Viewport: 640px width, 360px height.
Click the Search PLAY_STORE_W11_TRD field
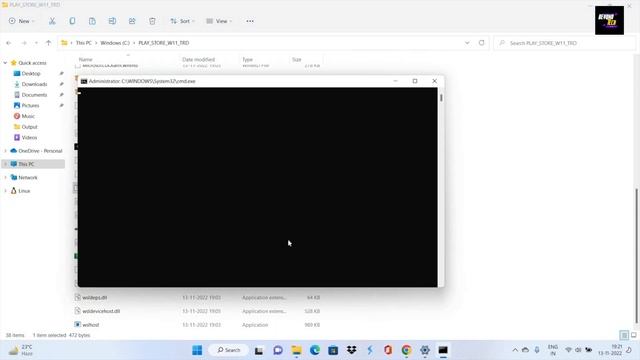point(564,43)
